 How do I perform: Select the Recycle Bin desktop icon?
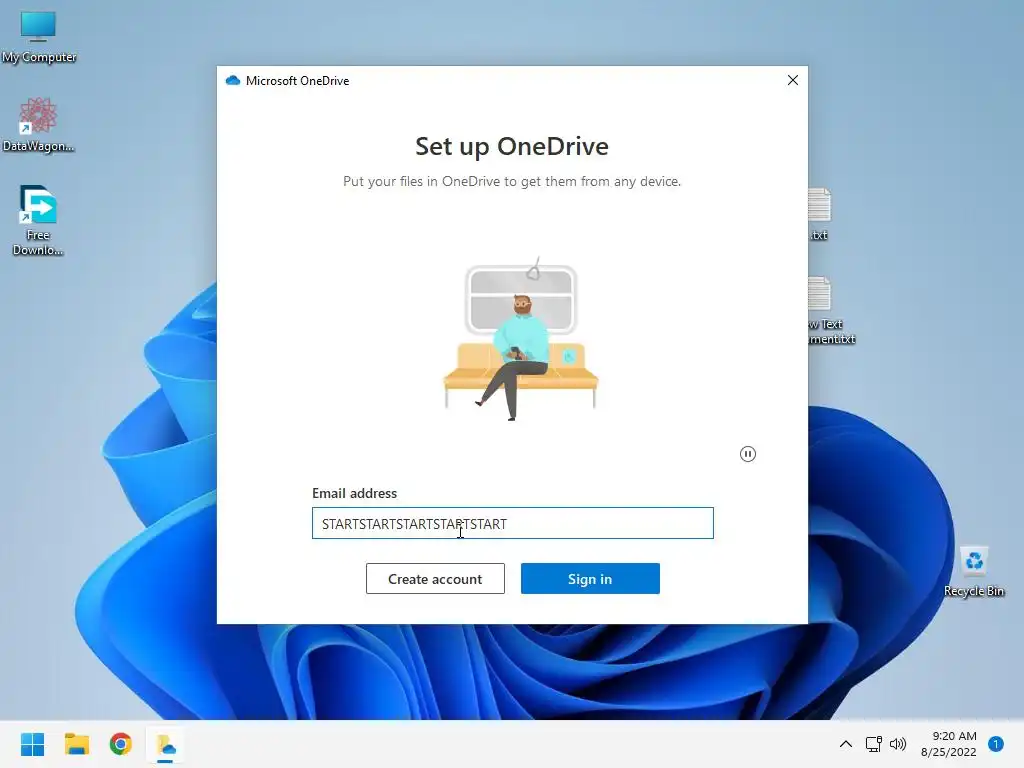pos(974,571)
